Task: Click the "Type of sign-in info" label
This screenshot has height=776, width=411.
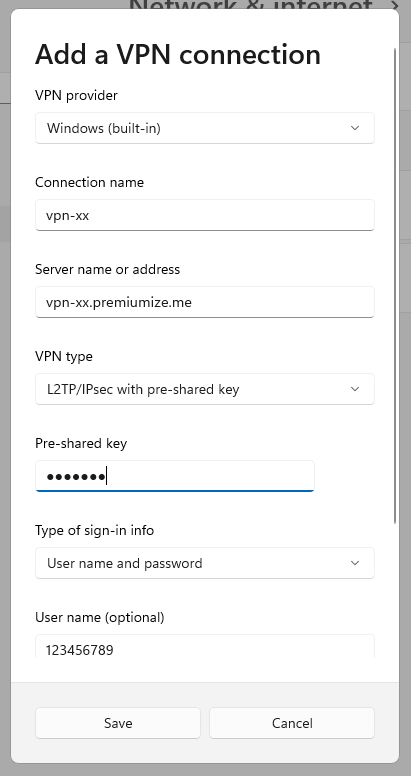Action: pyautogui.click(x=95, y=531)
